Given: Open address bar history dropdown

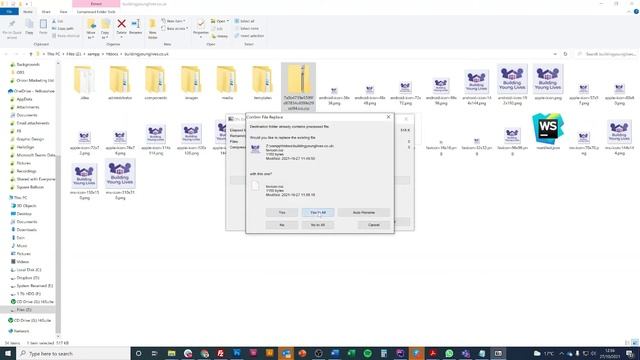Looking at the screenshot, I should click(555, 54).
